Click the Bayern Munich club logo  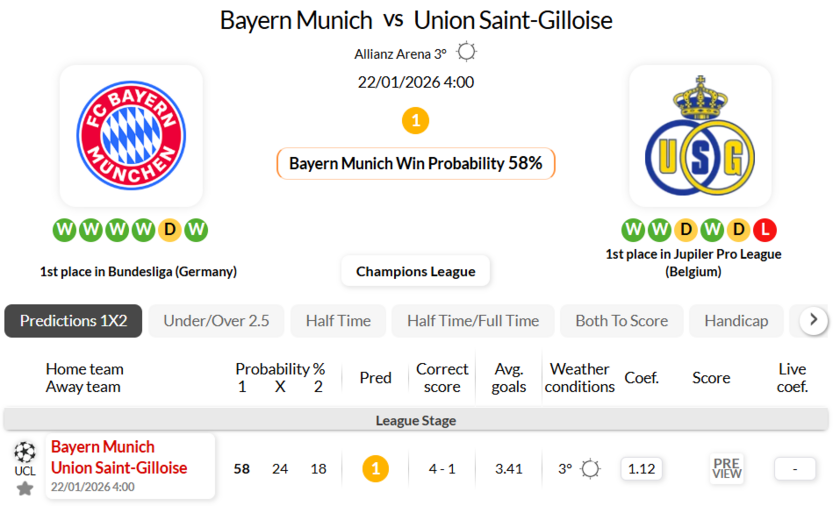click(x=131, y=136)
